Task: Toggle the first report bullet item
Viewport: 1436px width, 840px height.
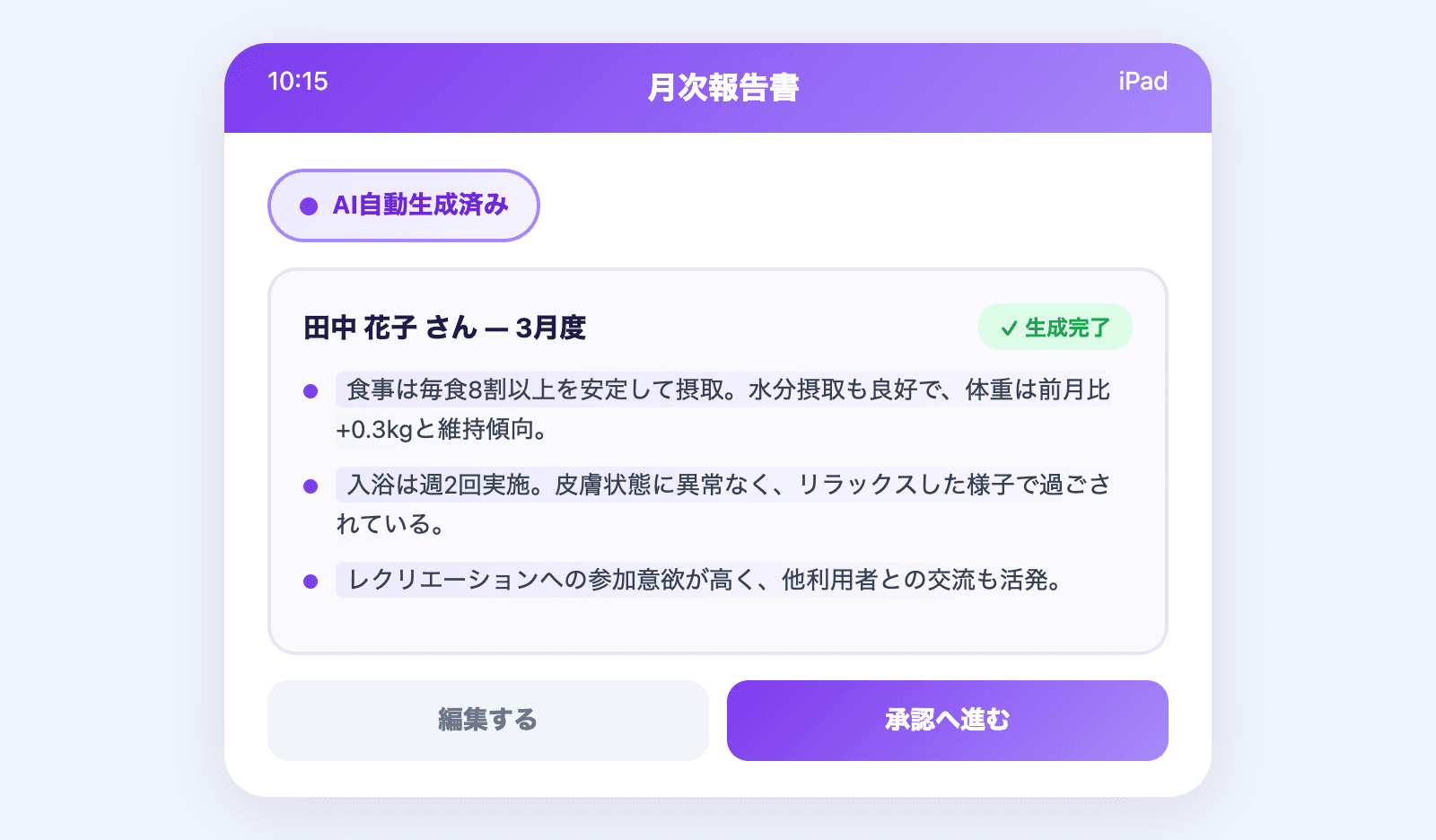Action: [x=718, y=409]
